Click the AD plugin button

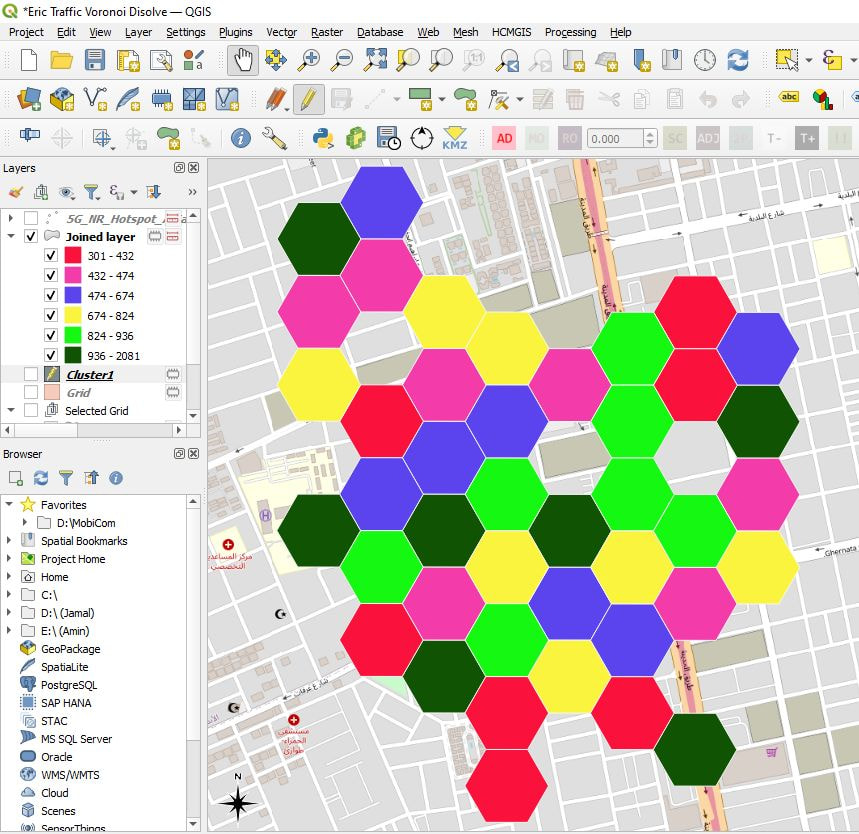pos(505,138)
